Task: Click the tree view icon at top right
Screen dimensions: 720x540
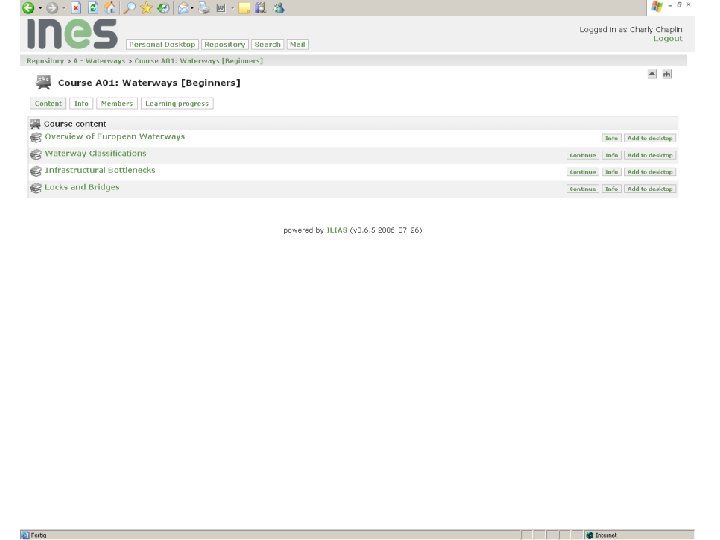Action: click(667, 74)
